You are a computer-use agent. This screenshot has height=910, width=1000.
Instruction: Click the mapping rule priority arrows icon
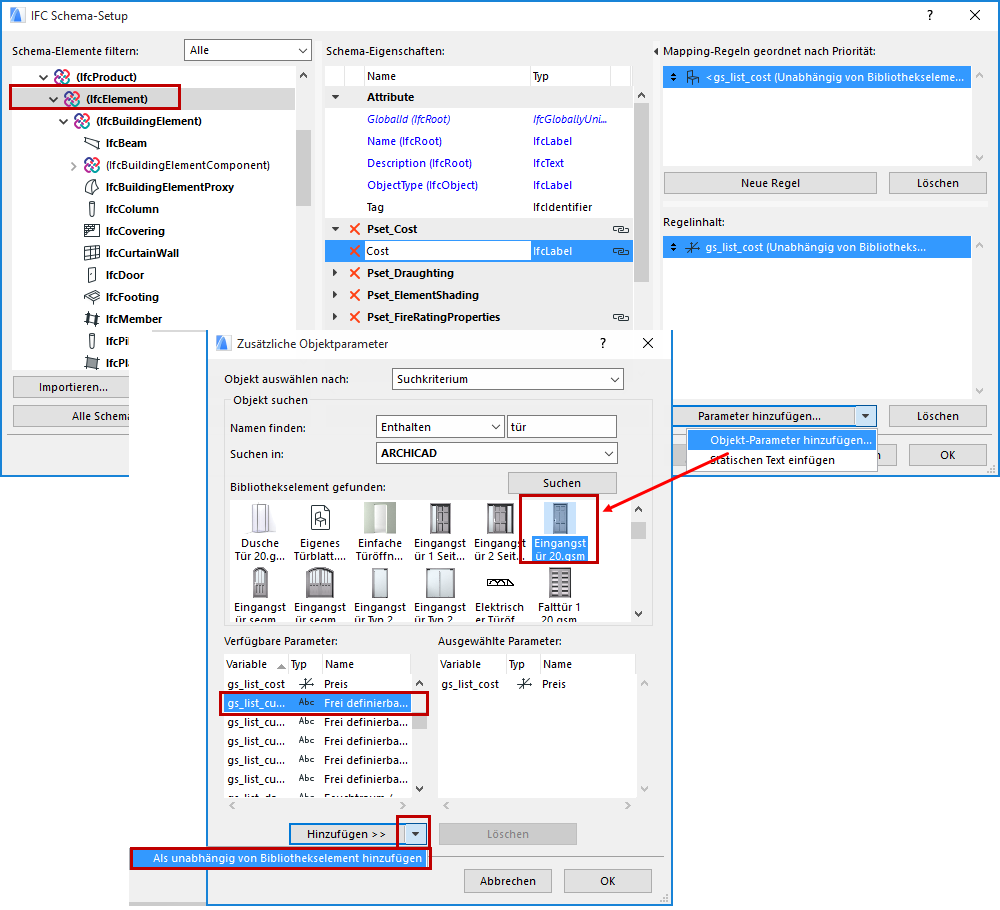click(673, 77)
